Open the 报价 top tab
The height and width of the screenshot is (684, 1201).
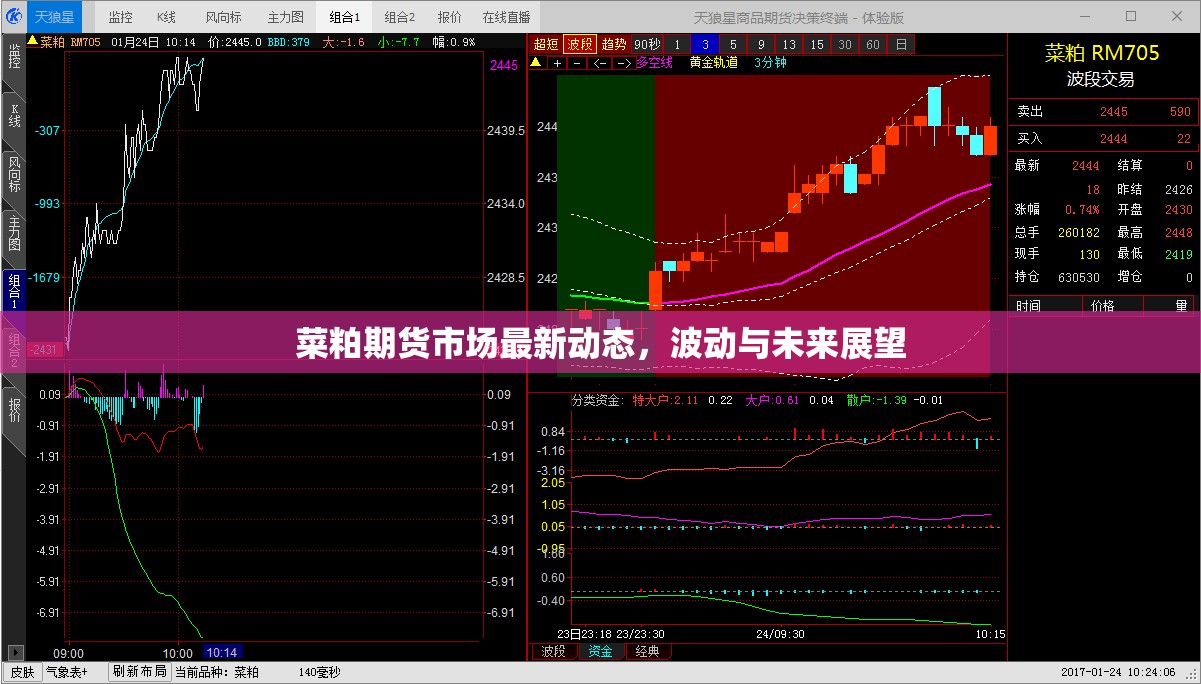[x=450, y=17]
